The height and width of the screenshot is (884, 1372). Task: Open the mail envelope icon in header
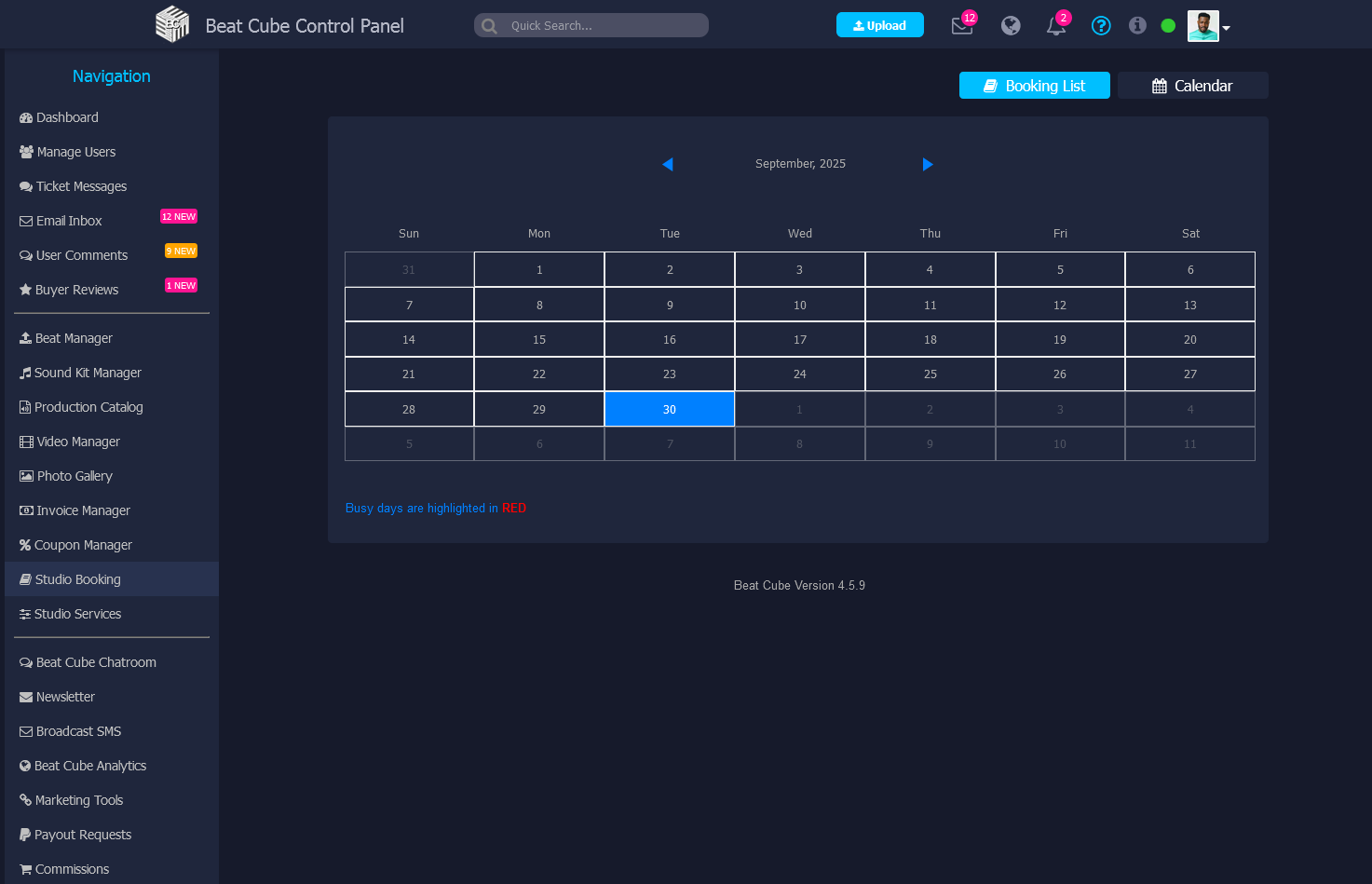961,26
